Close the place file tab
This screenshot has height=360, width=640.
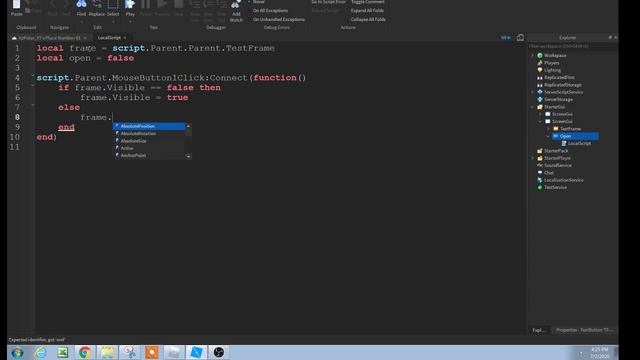click(85, 38)
